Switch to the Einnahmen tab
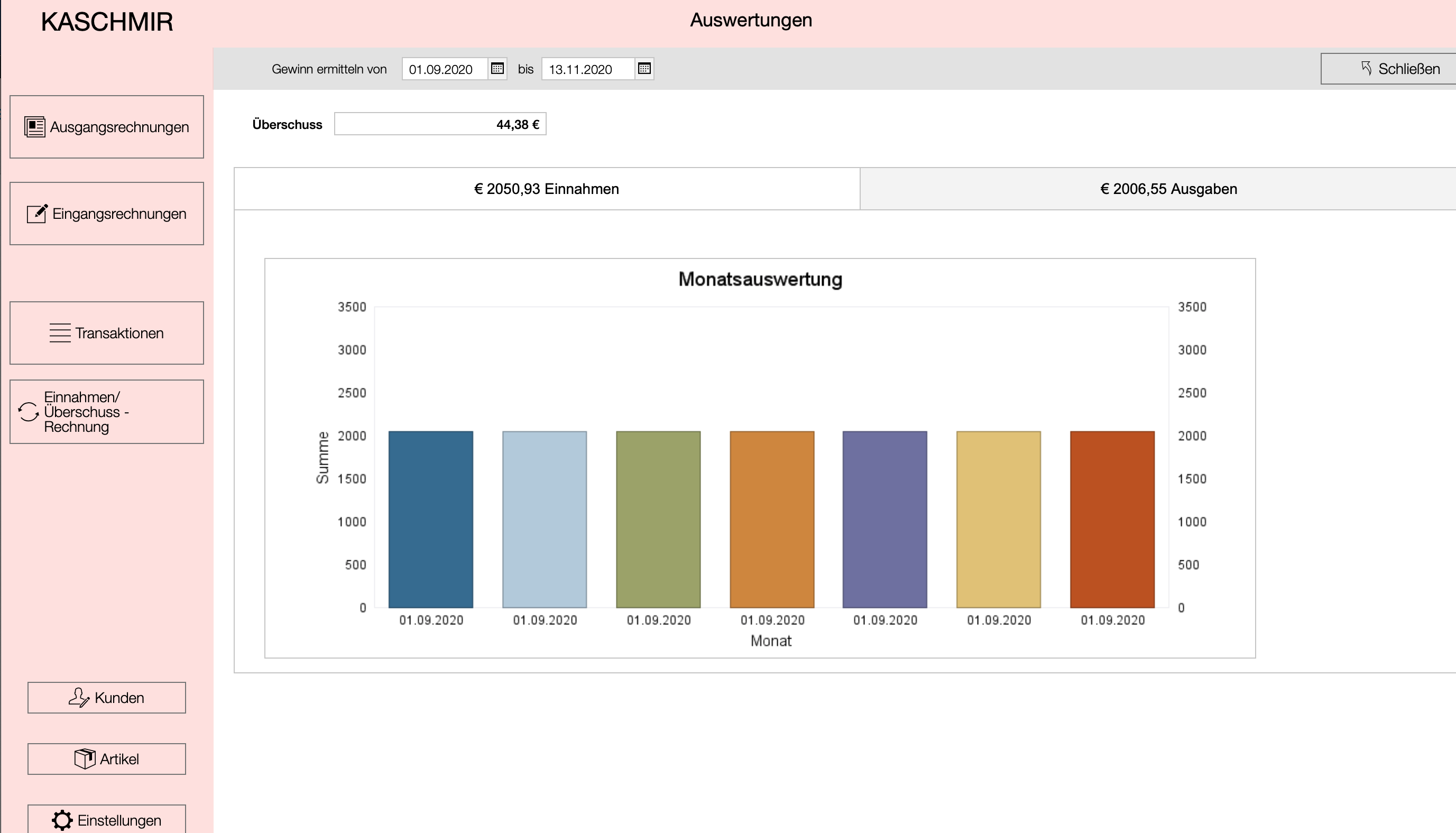The width and height of the screenshot is (1456, 833). 546,189
